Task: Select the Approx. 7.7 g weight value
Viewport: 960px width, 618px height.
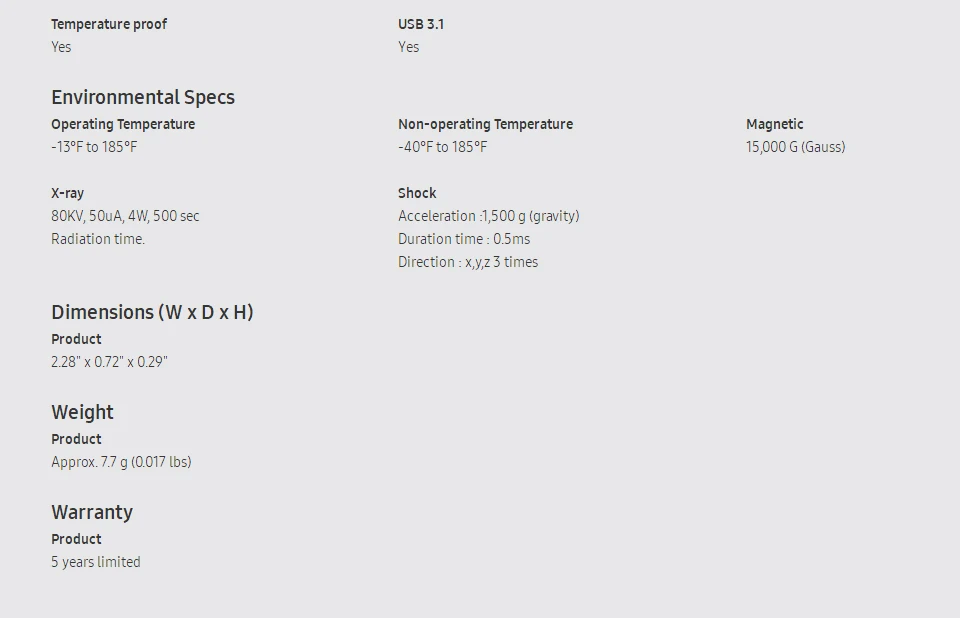Action: [121, 462]
